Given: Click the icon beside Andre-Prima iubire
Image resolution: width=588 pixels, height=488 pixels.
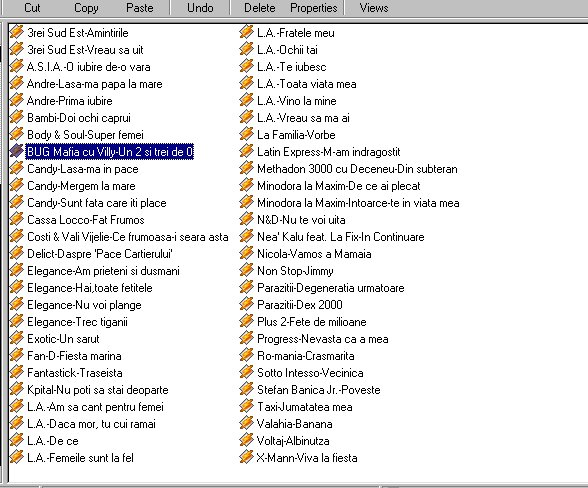Looking at the screenshot, I should (x=16, y=100).
